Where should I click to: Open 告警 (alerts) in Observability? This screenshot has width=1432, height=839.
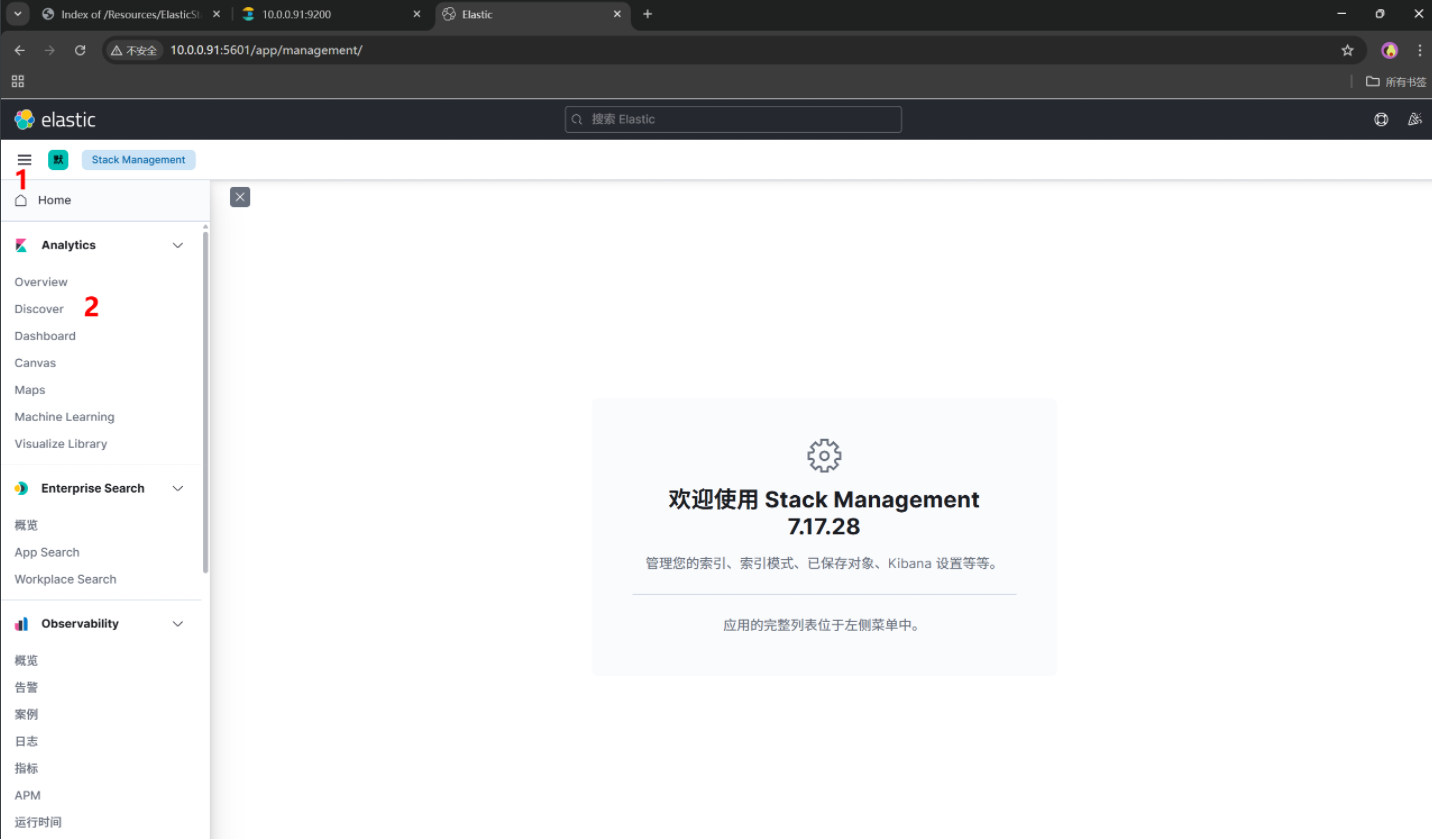(26, 687)
